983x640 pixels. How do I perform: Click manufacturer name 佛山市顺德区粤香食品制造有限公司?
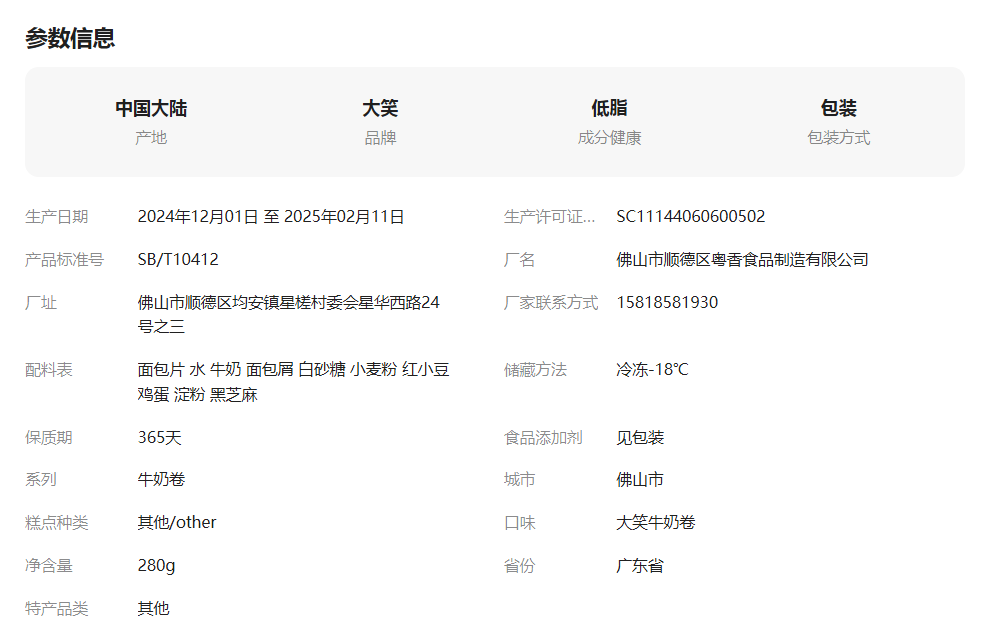pyautogui.click(x=742, y=260)
